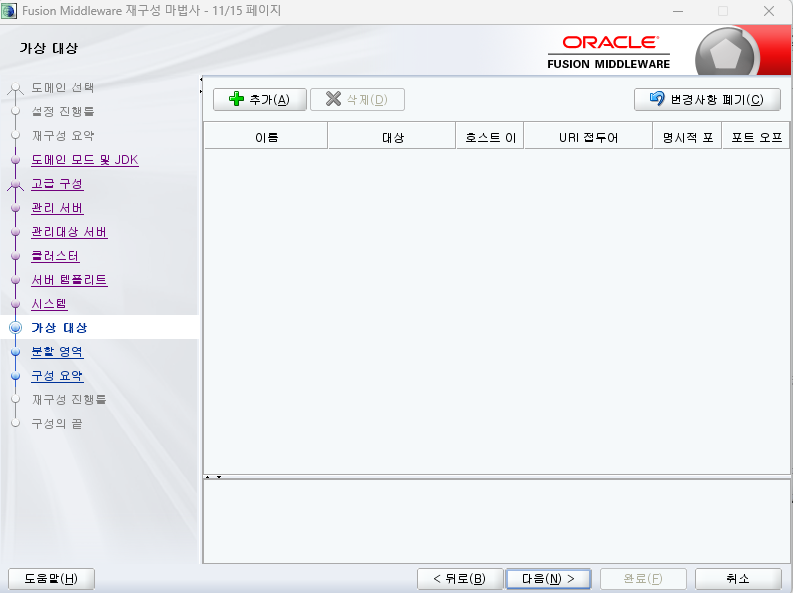Screen dimensions: 793x593
Task: Click the 완료(F) finish button
Action: [643, 579]
